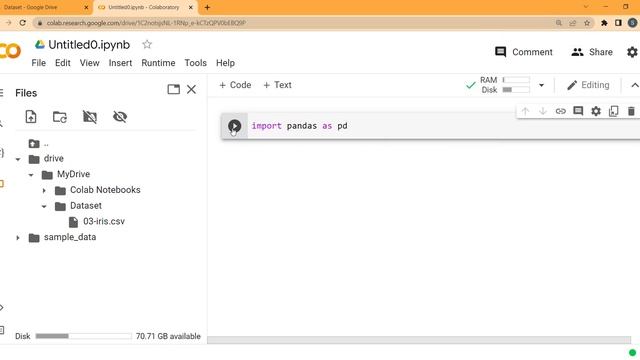Close the Untitled0.ipynb Colaboratory browser tab
The image size is (640, 360).
pyautogui.click(x=191, y=7)
